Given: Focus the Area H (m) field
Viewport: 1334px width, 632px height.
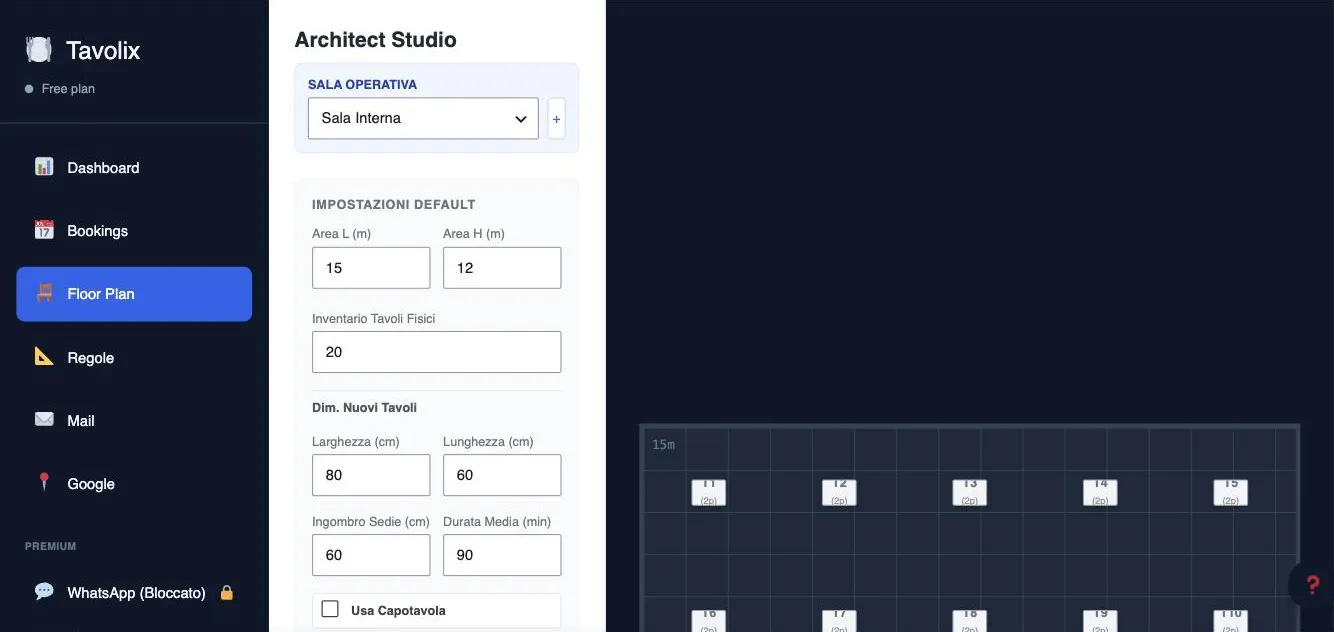Looking at the screenshot, I should (502, 268).
